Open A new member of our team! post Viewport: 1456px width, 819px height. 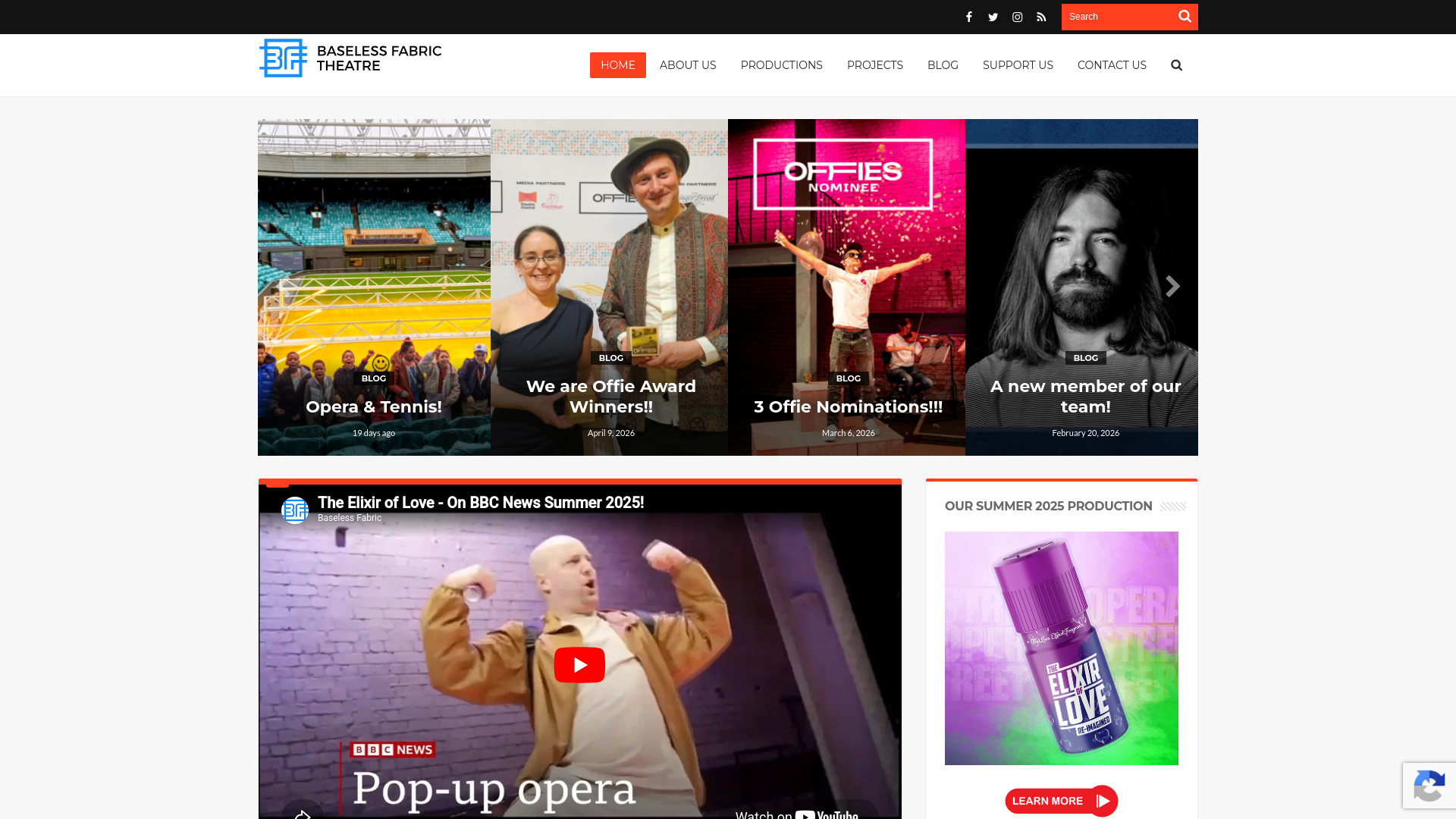point(1085,397)
